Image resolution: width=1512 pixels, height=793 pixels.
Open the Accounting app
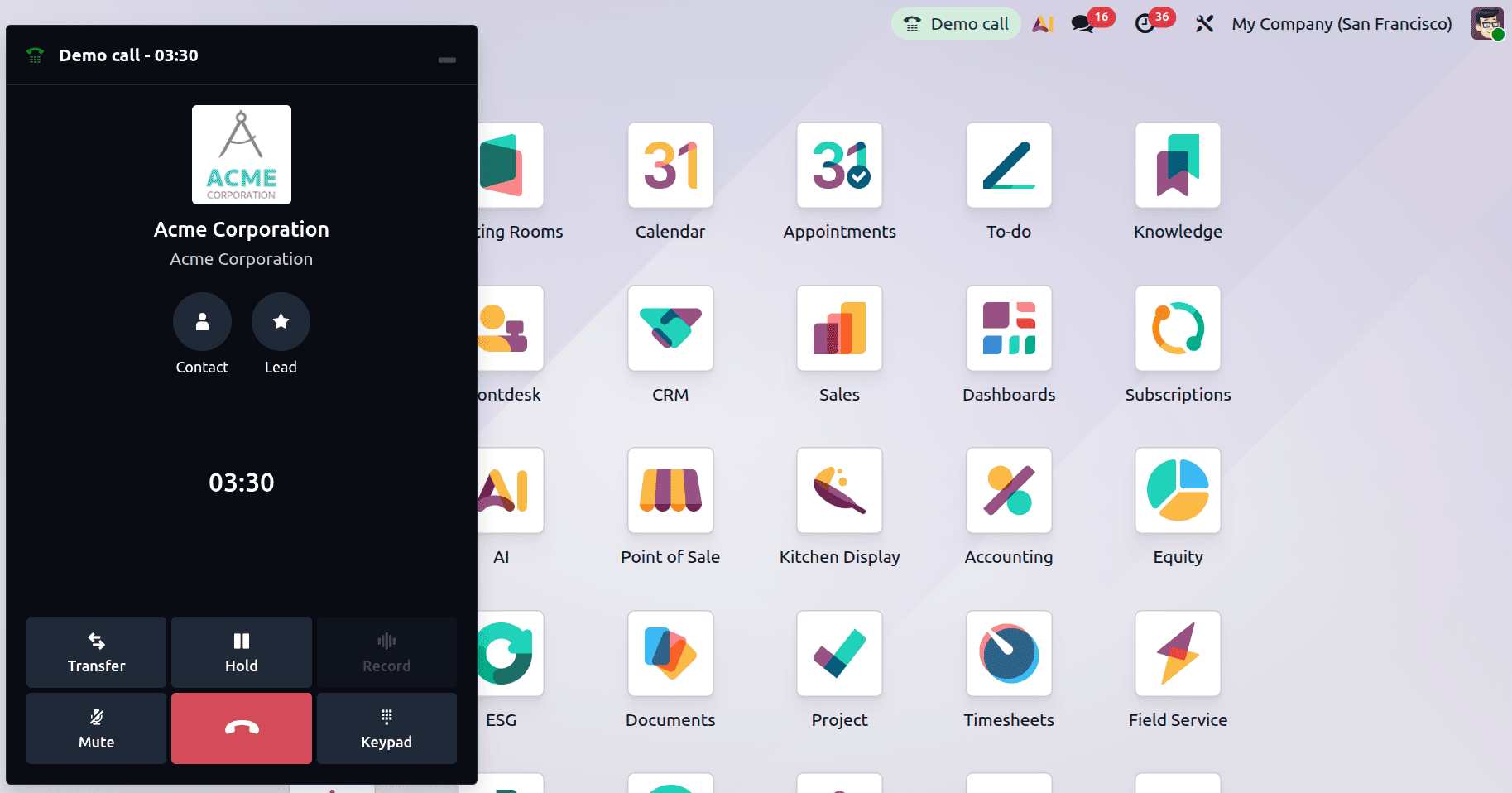[x=1008, y=491]
